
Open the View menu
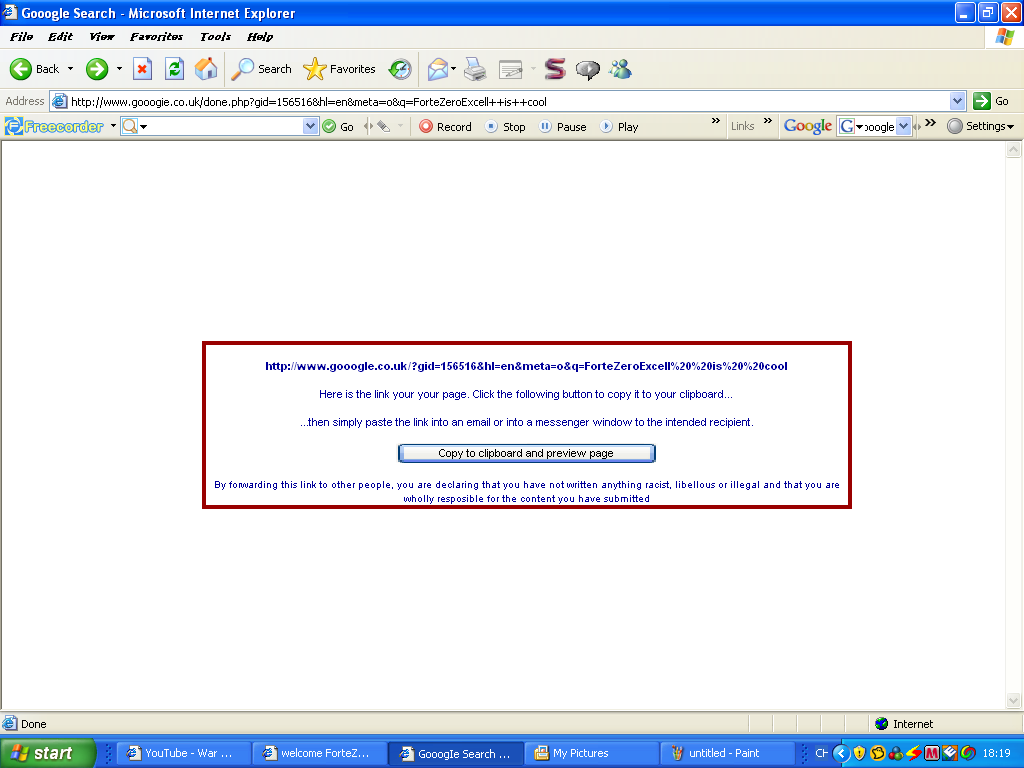(x=101, y=37)
